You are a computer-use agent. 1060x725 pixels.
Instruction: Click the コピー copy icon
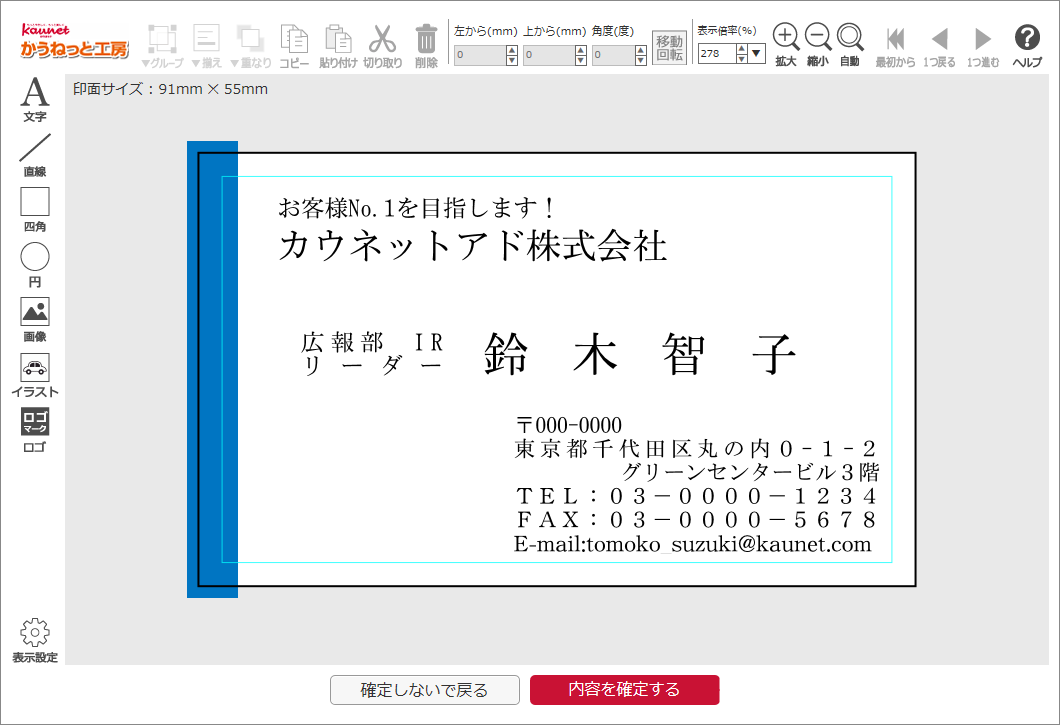tap(294, 46)
